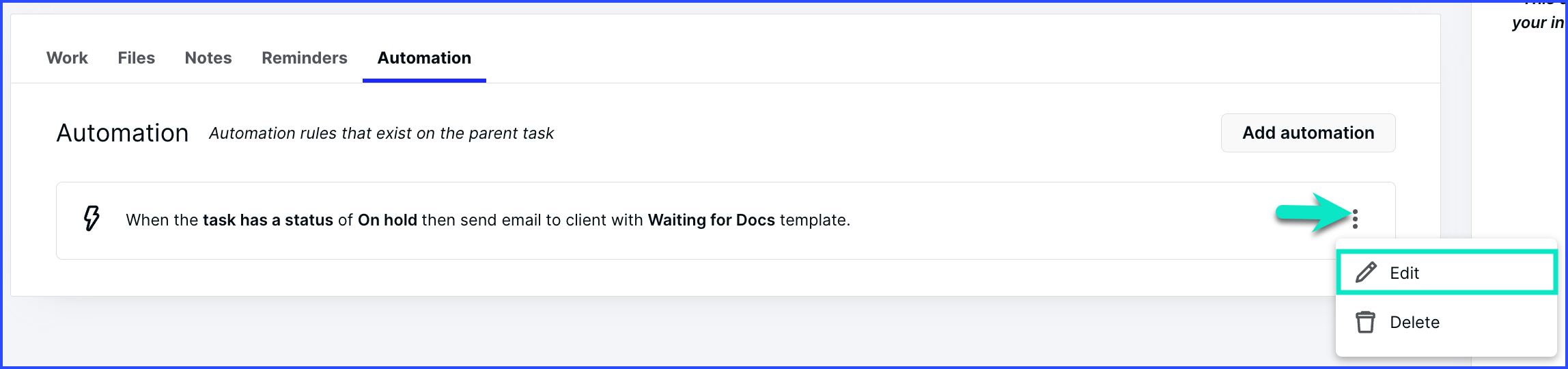Open the Files tab

point(137,58)
